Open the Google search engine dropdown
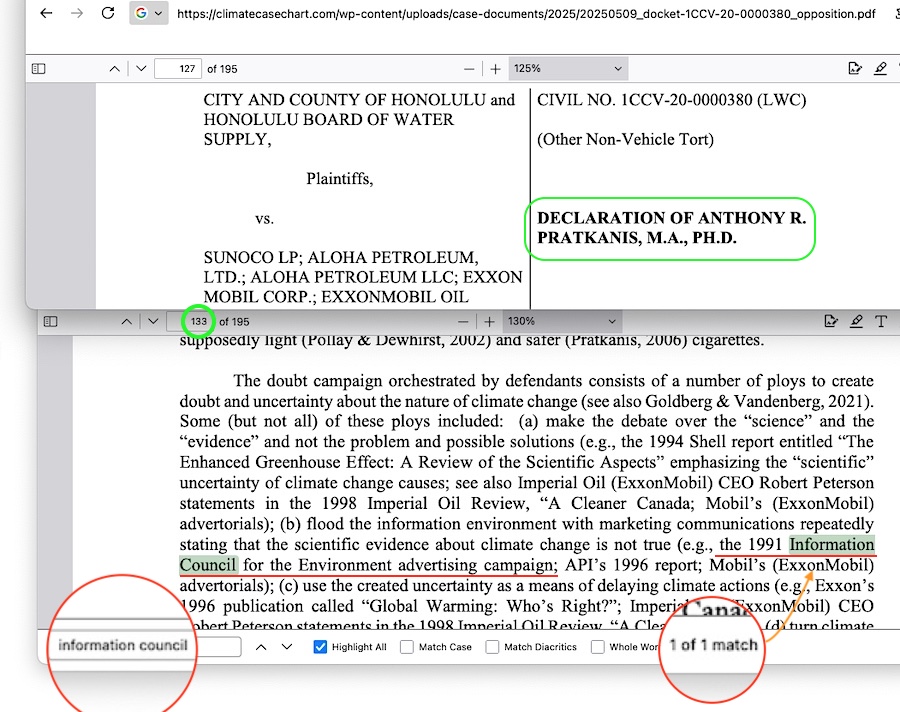 [x=148, y=14]
